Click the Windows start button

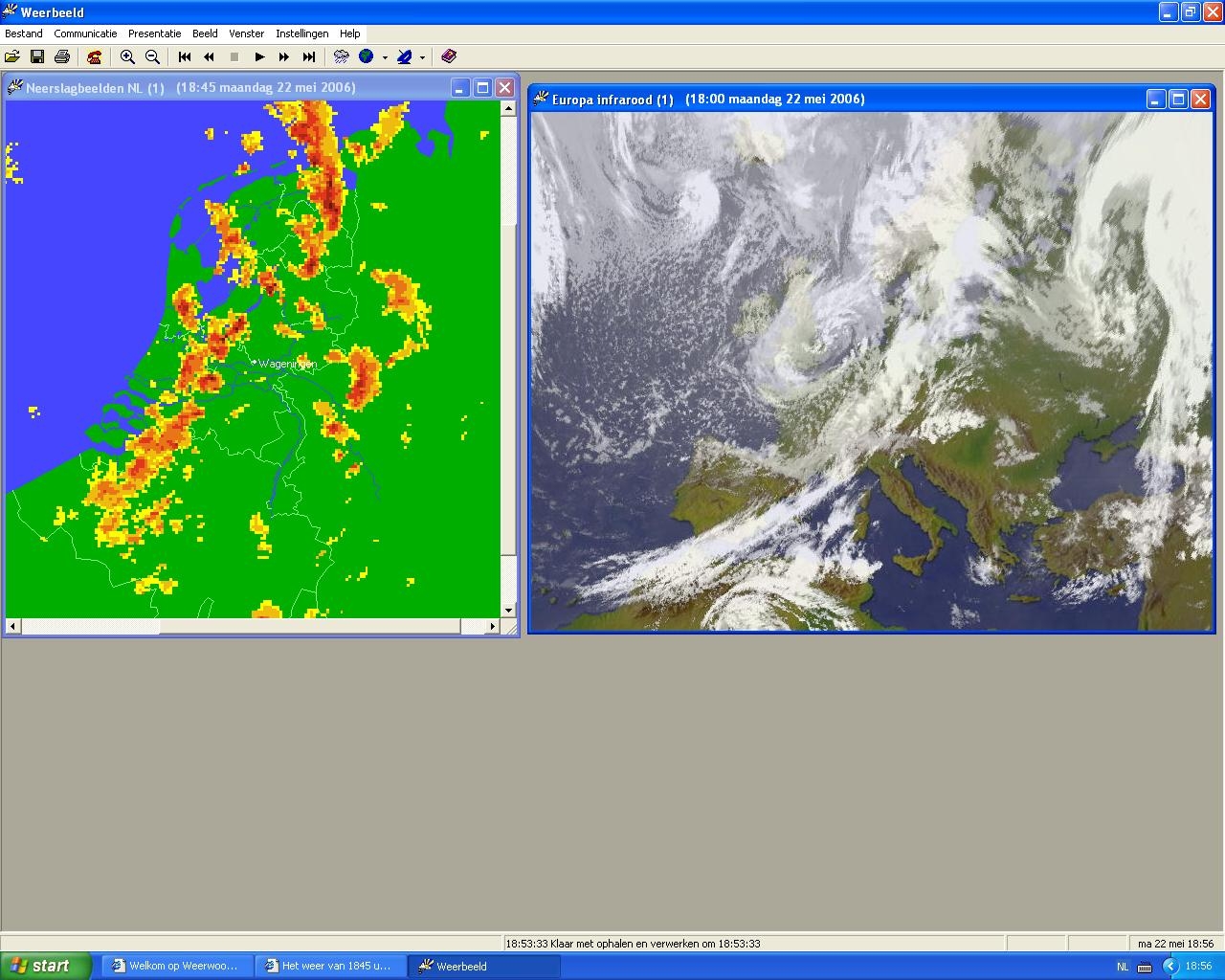45,966
